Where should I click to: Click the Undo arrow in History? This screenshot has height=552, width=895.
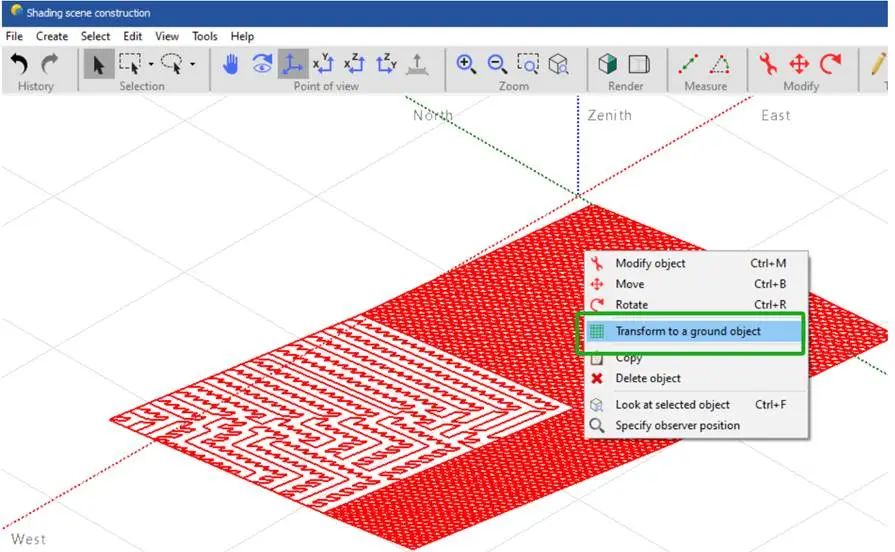19,64
